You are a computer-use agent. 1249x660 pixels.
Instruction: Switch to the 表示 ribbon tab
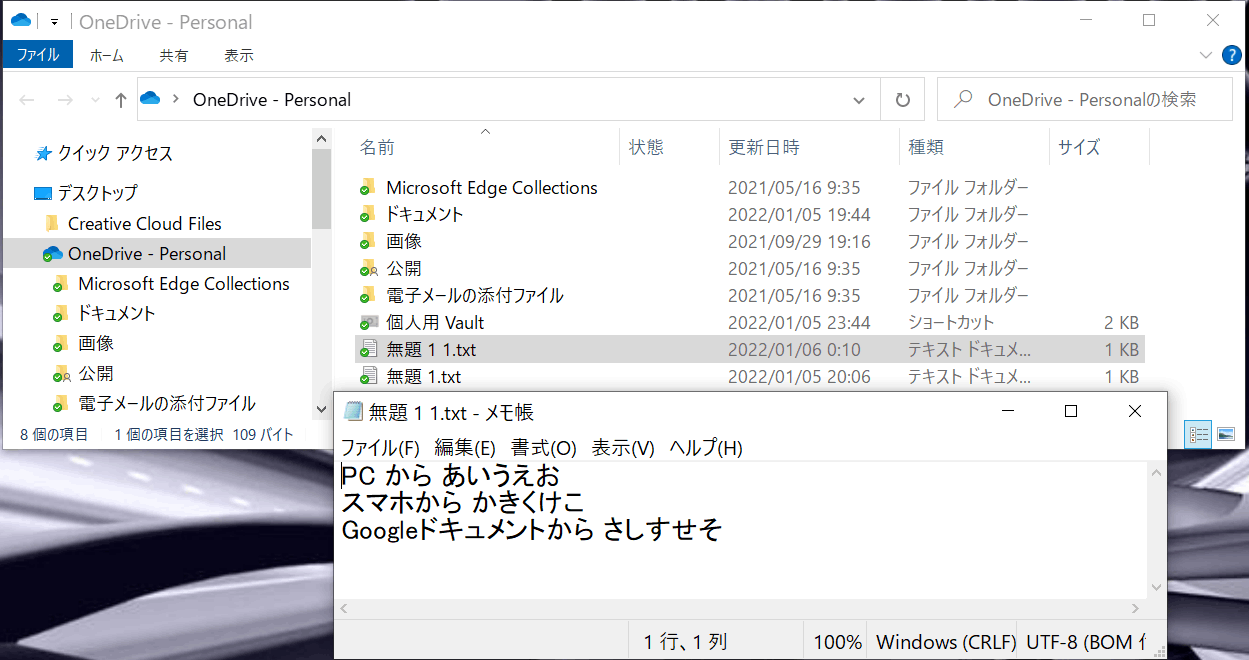tap(239, 56)
